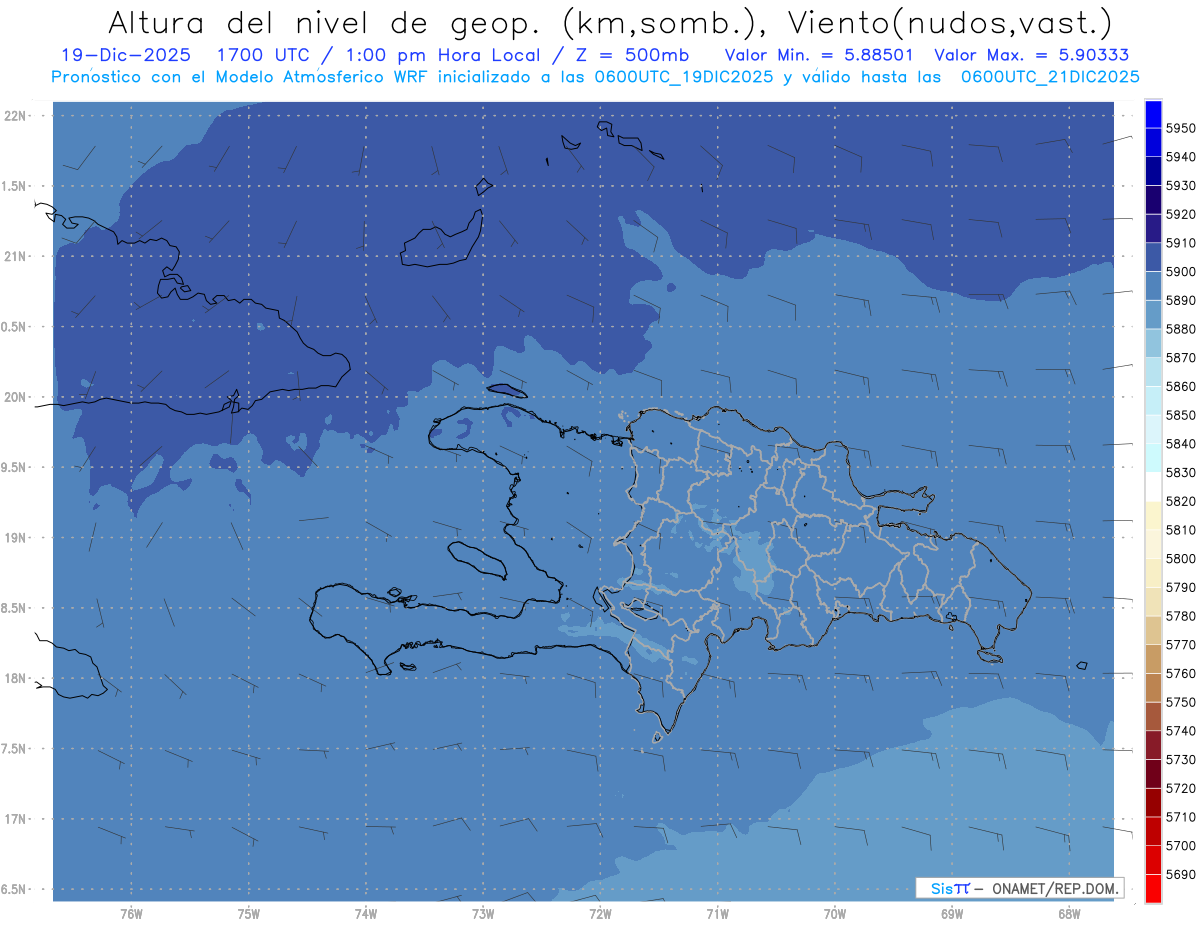Select the date text '19-Dic-2025'
The image size is (1200, 927).
(x=125, y=55)
